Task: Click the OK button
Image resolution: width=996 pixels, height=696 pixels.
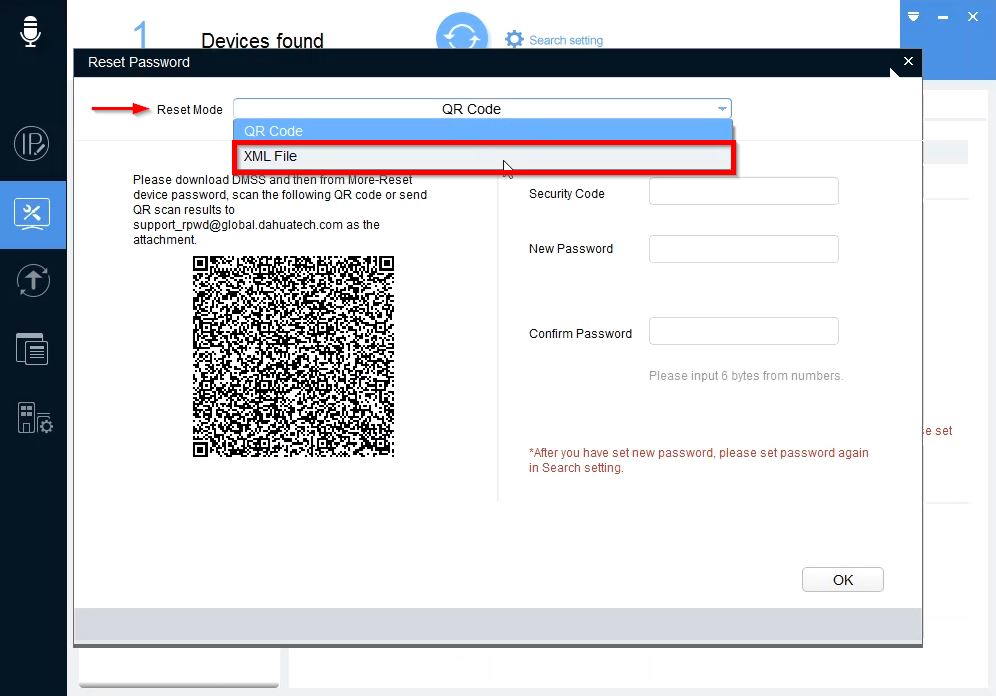Action: click(842, 580)
